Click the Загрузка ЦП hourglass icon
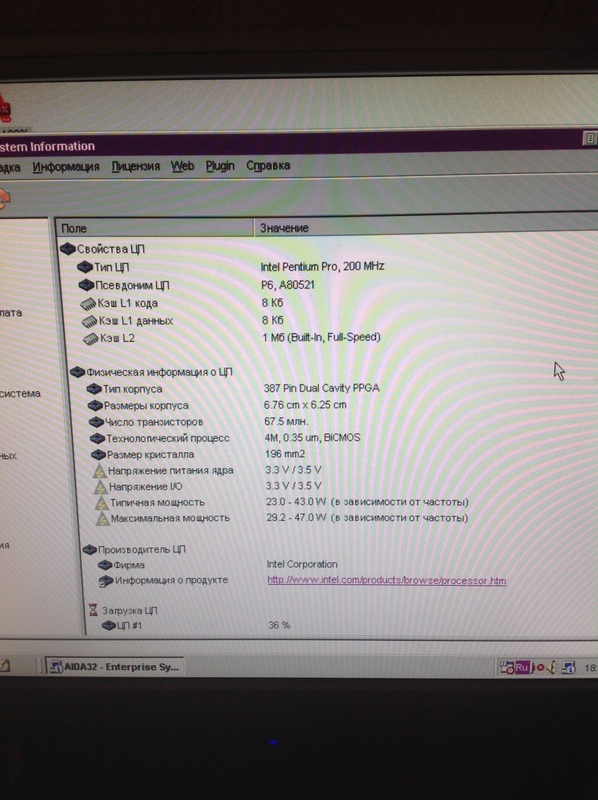 93,610
